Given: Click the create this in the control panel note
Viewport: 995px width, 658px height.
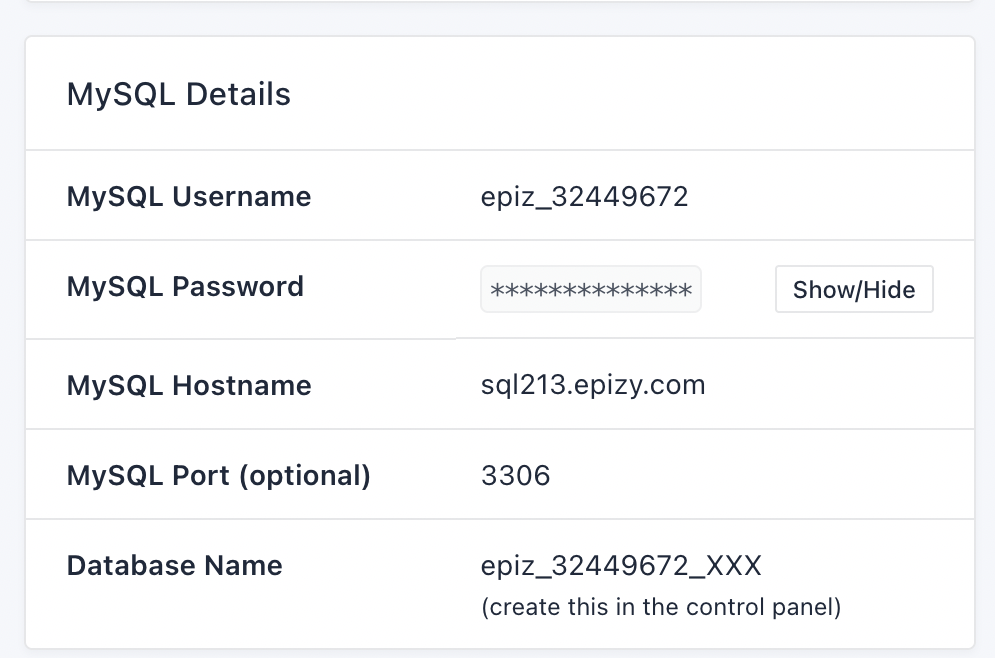Looking at the screenshot, I should (661, 607).
